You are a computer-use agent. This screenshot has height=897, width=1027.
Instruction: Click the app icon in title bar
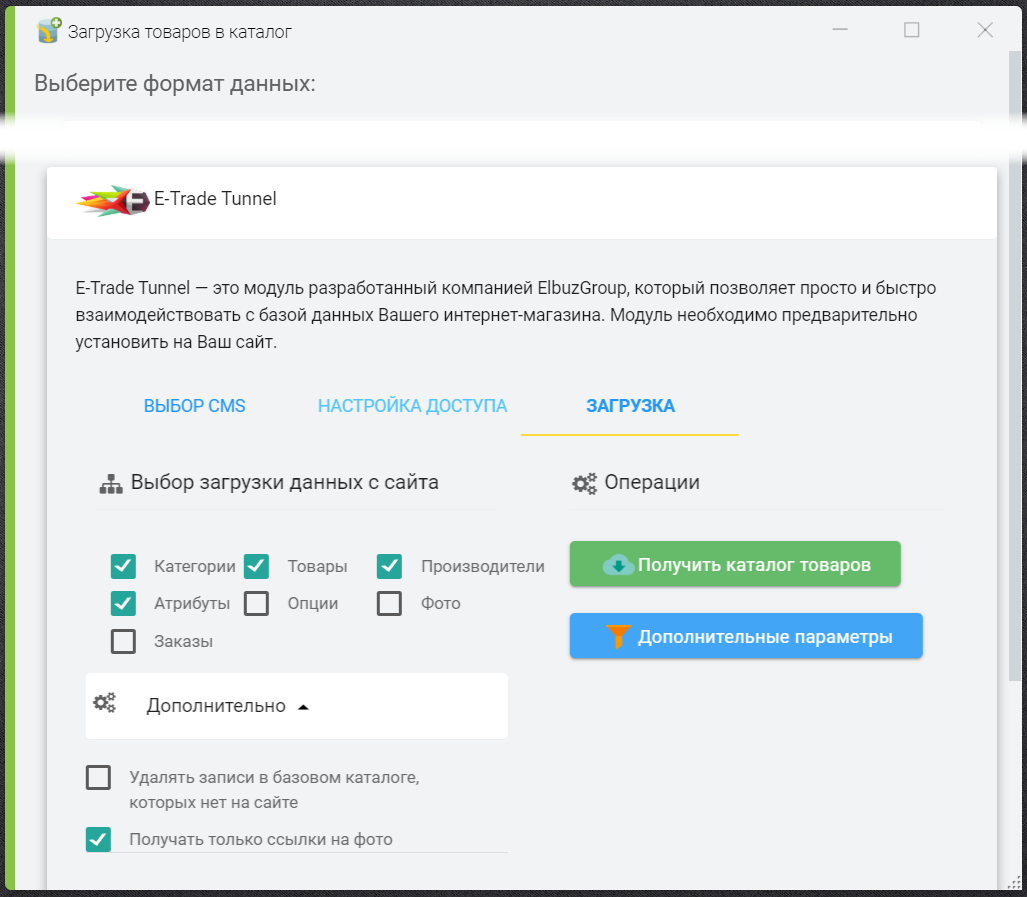point(49,31)
